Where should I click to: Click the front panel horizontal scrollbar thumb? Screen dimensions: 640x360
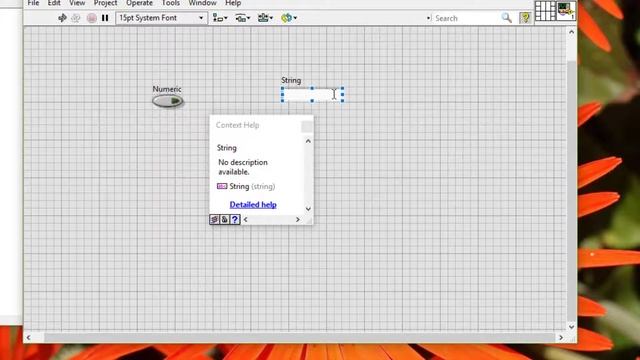click(x=300, y=338)
